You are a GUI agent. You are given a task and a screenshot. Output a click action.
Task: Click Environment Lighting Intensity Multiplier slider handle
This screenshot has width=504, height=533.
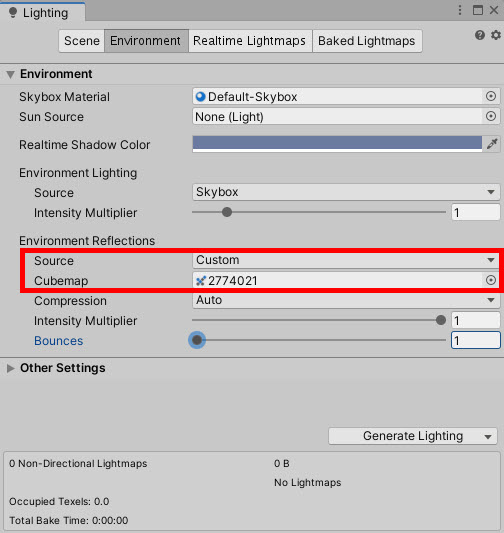coord(227,212)
